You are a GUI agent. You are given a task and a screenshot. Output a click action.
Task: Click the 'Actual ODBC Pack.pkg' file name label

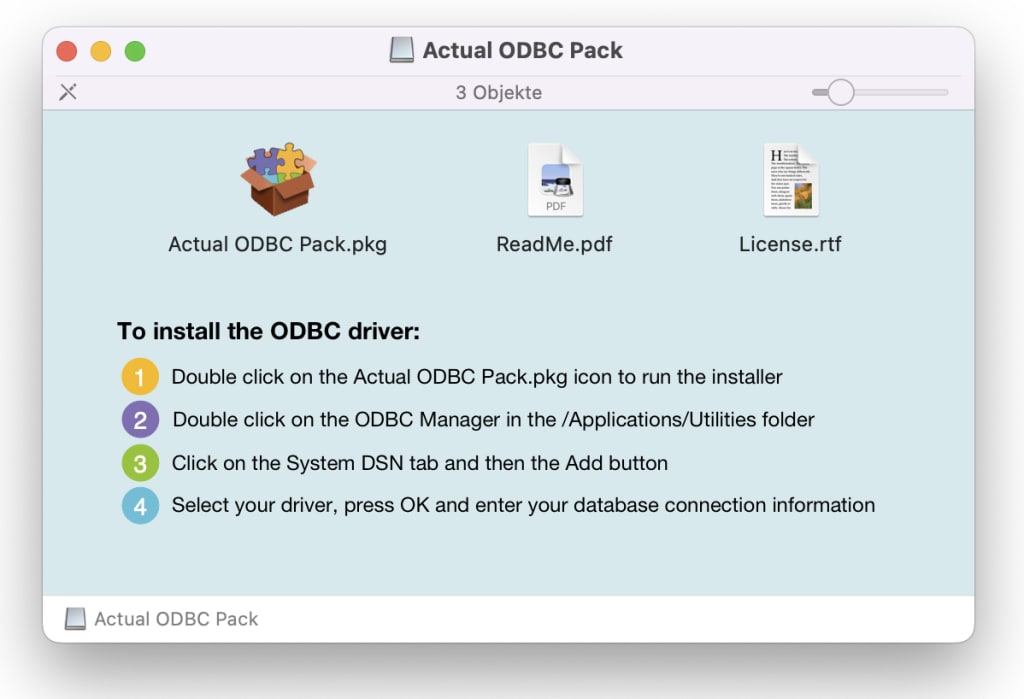pyautogui.click(x=278, y=244)
